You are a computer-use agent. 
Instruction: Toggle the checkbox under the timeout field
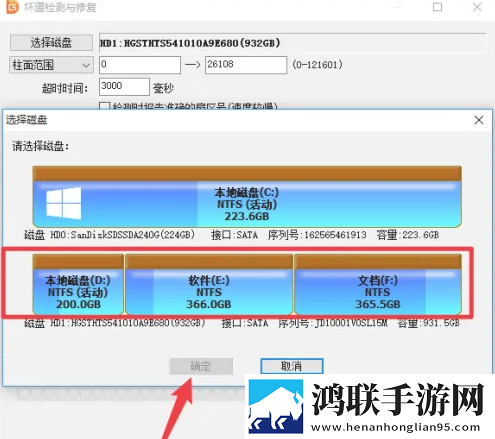click(x=104, y=106)
